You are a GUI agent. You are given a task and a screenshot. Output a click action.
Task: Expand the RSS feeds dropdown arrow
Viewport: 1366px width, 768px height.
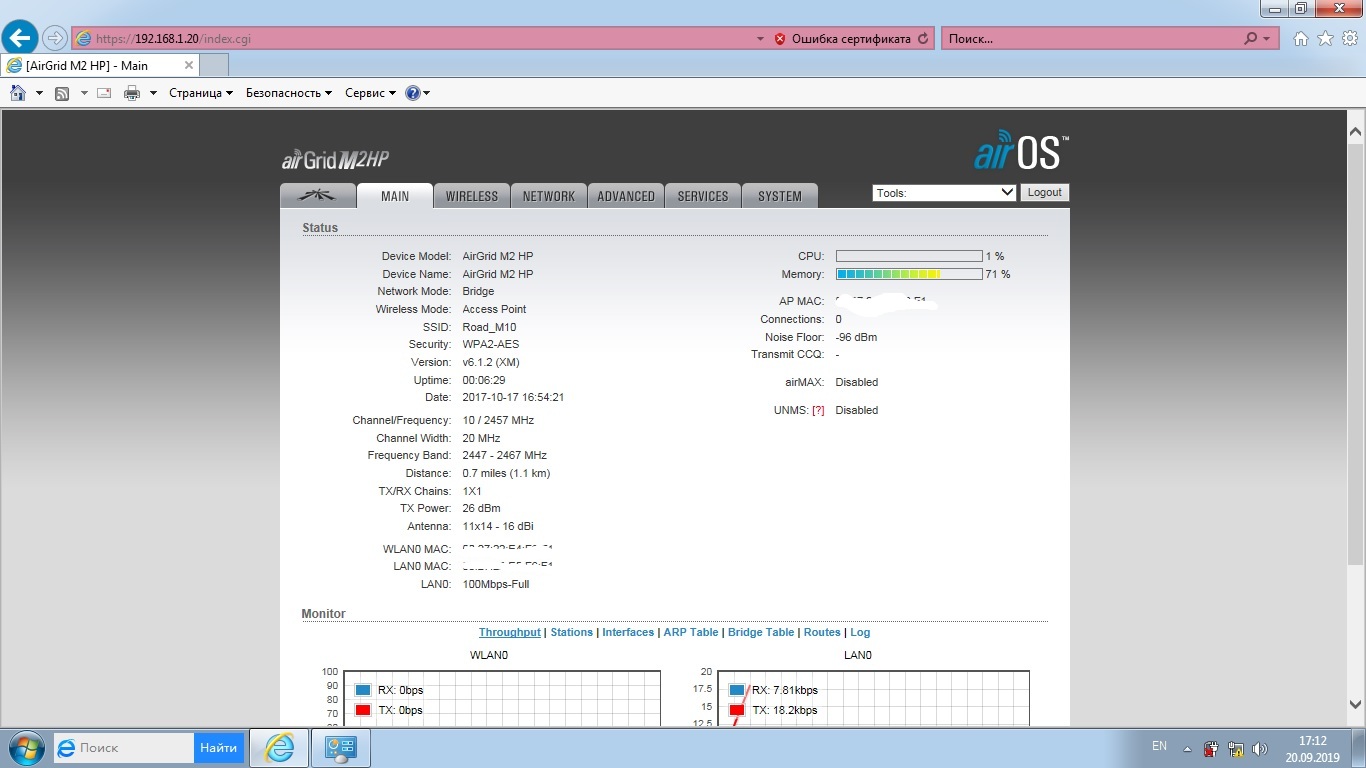click(x=84, y=93)
